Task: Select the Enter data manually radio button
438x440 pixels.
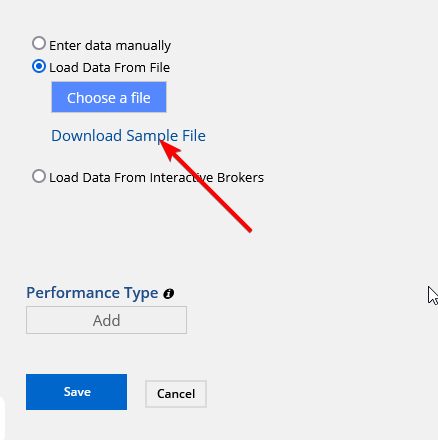Action: point(39,43)
